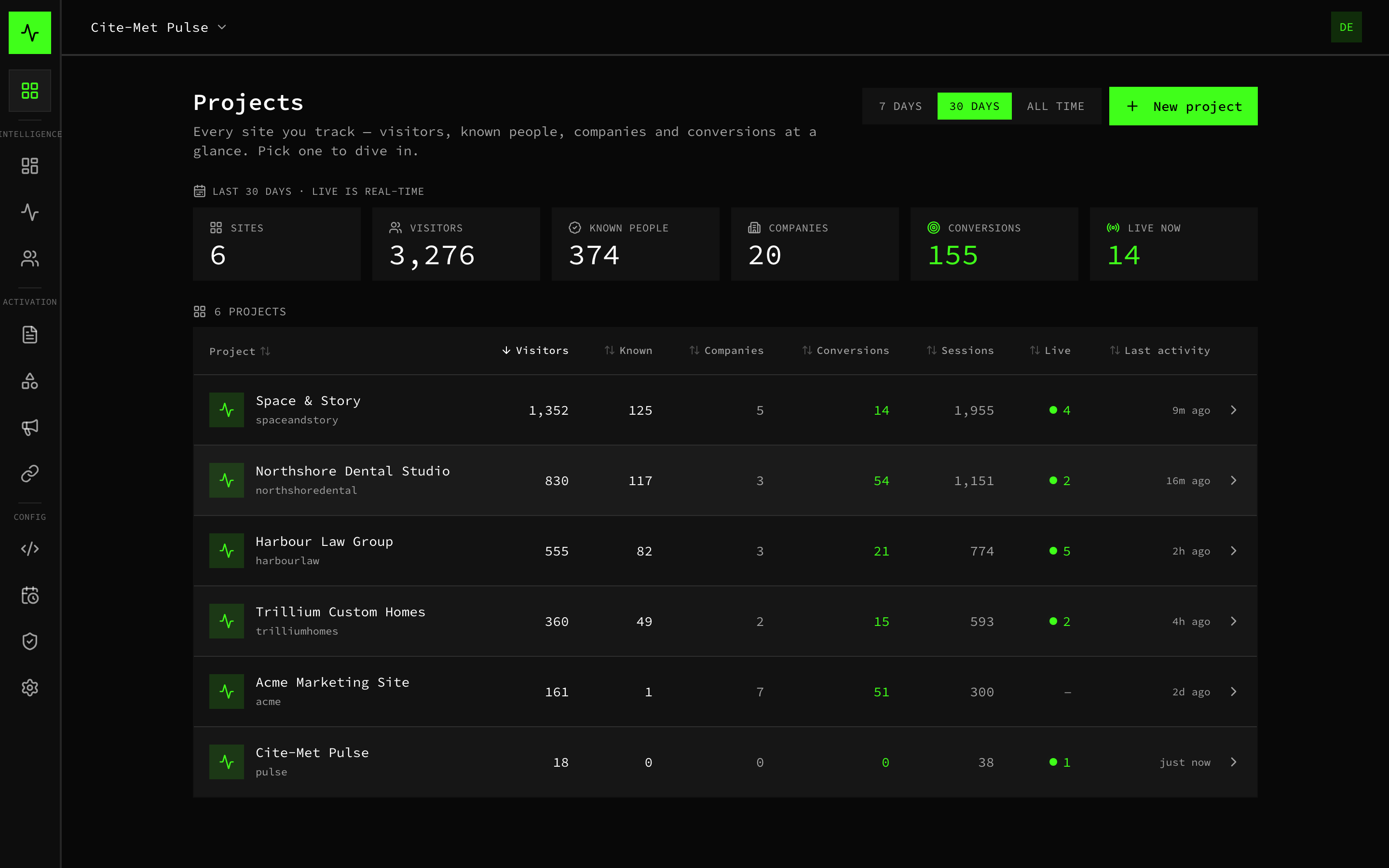
Task: Sort by Known column header
Action: [628, 350]
